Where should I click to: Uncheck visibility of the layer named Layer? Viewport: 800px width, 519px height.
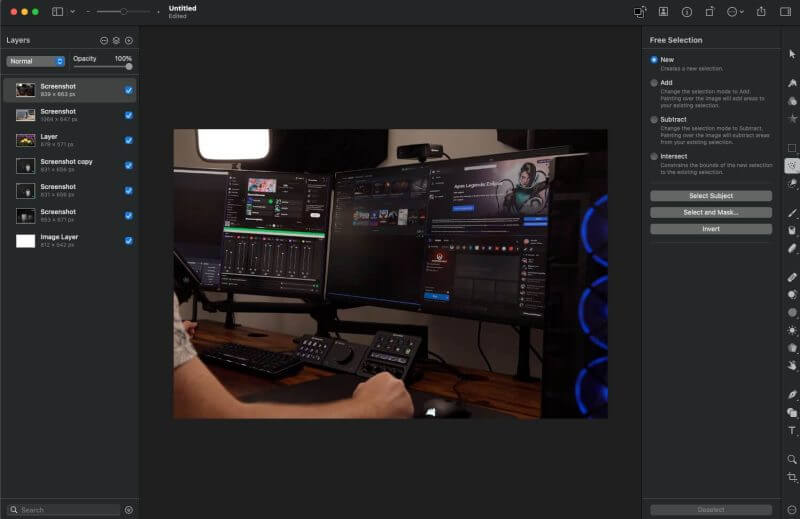pyautogui.click(x=129, y=140)
